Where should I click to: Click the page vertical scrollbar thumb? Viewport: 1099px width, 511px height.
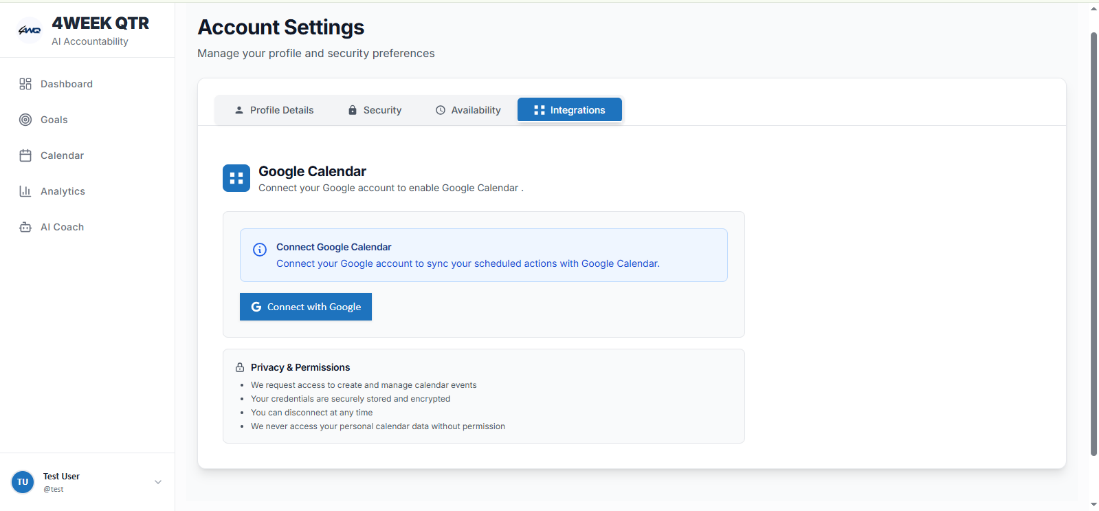[1093, 243]
